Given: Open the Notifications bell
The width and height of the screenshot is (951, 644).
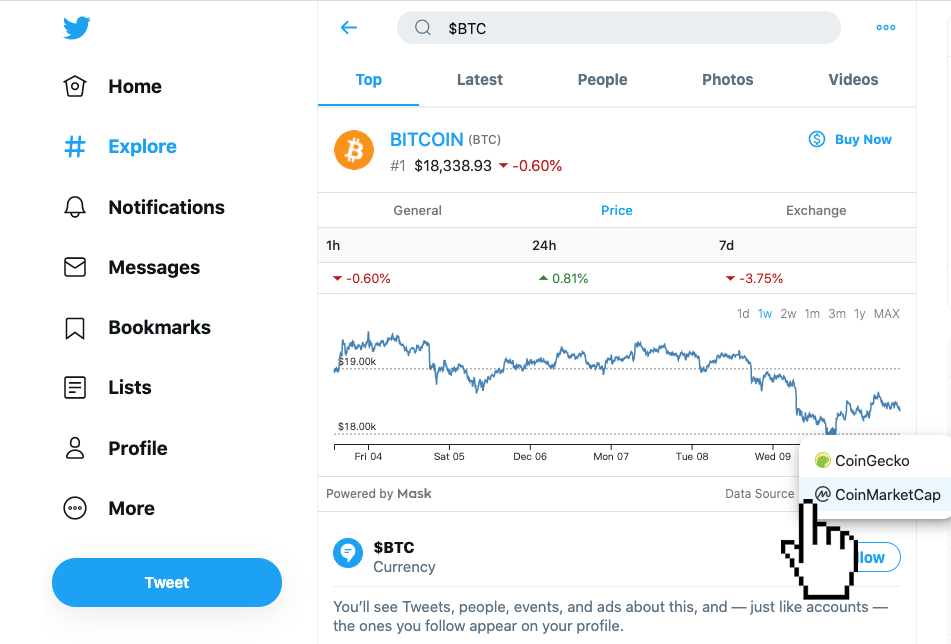Looking at the screenshot, I should pos(75,207).
